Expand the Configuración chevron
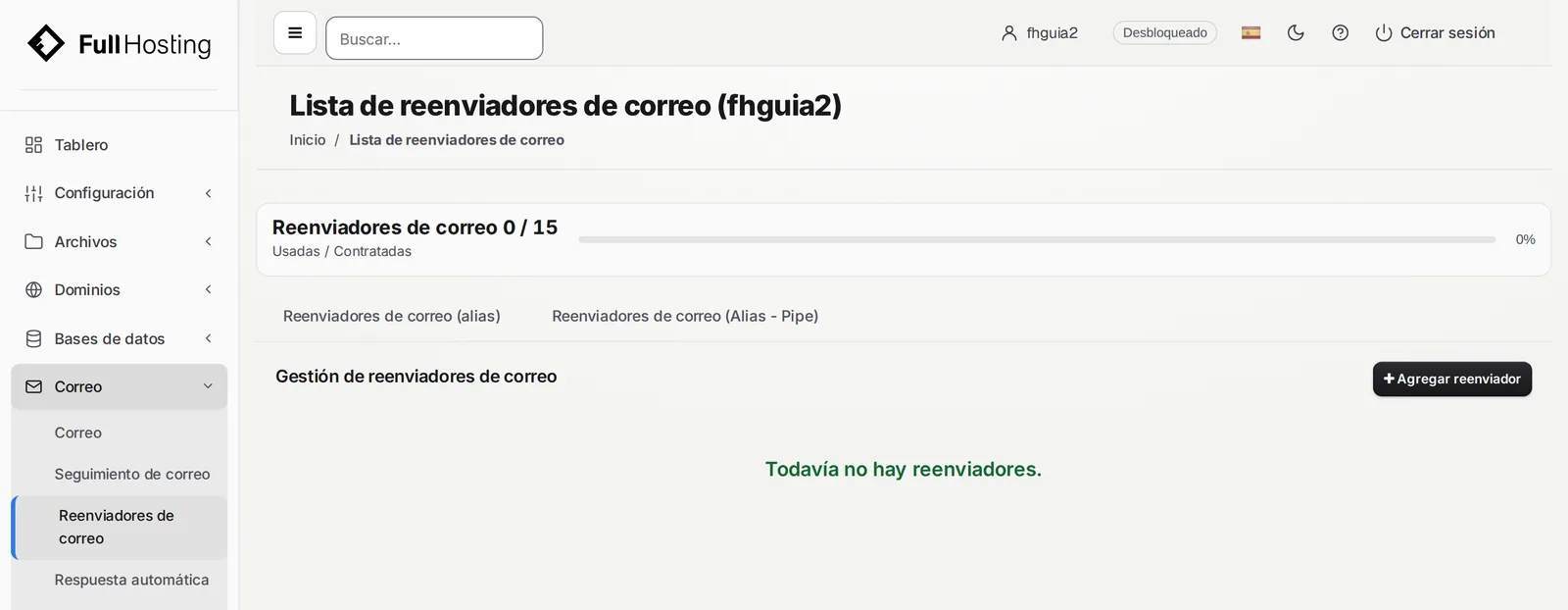The image size is (1568, 610). click(208, 193)
